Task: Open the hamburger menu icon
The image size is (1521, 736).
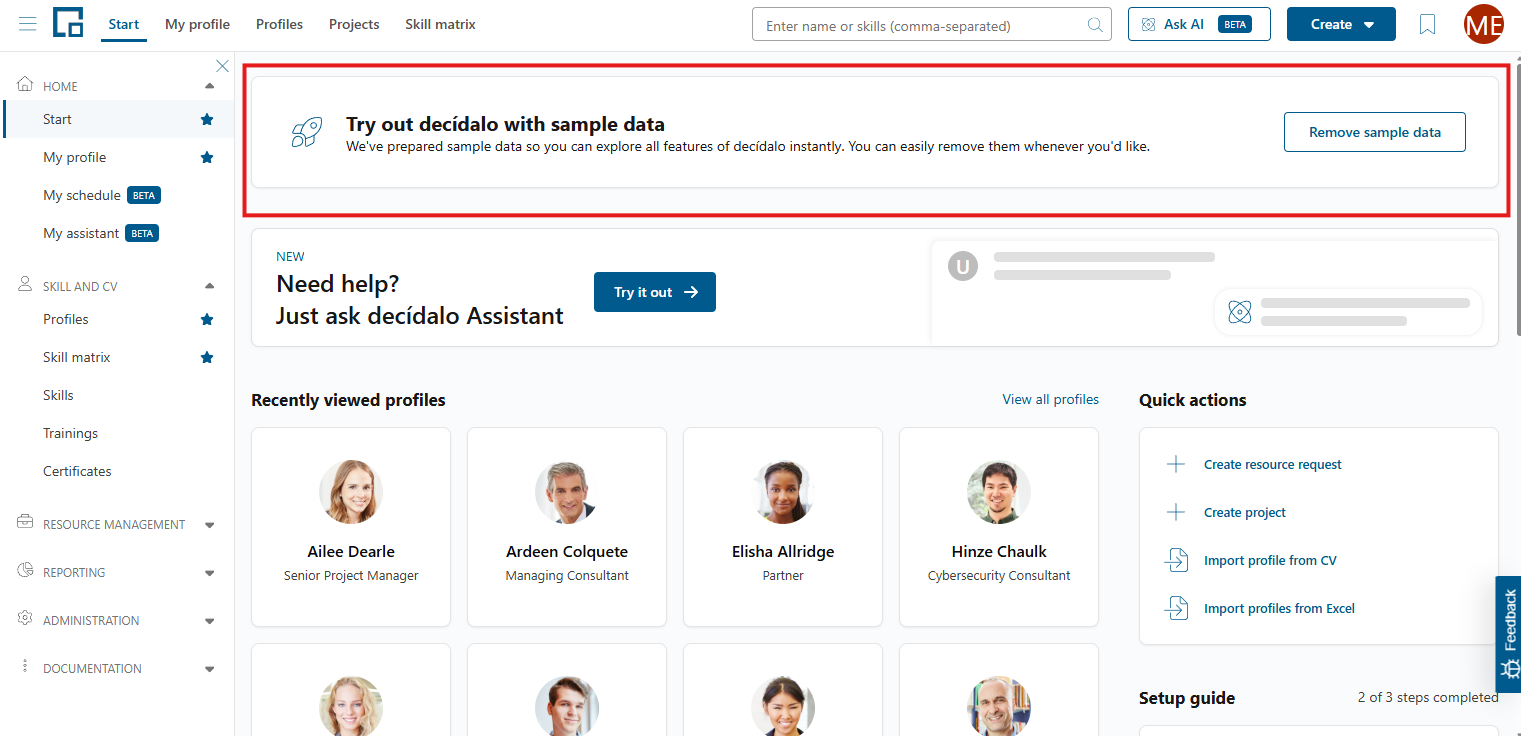Action: (x=28, y=24)
